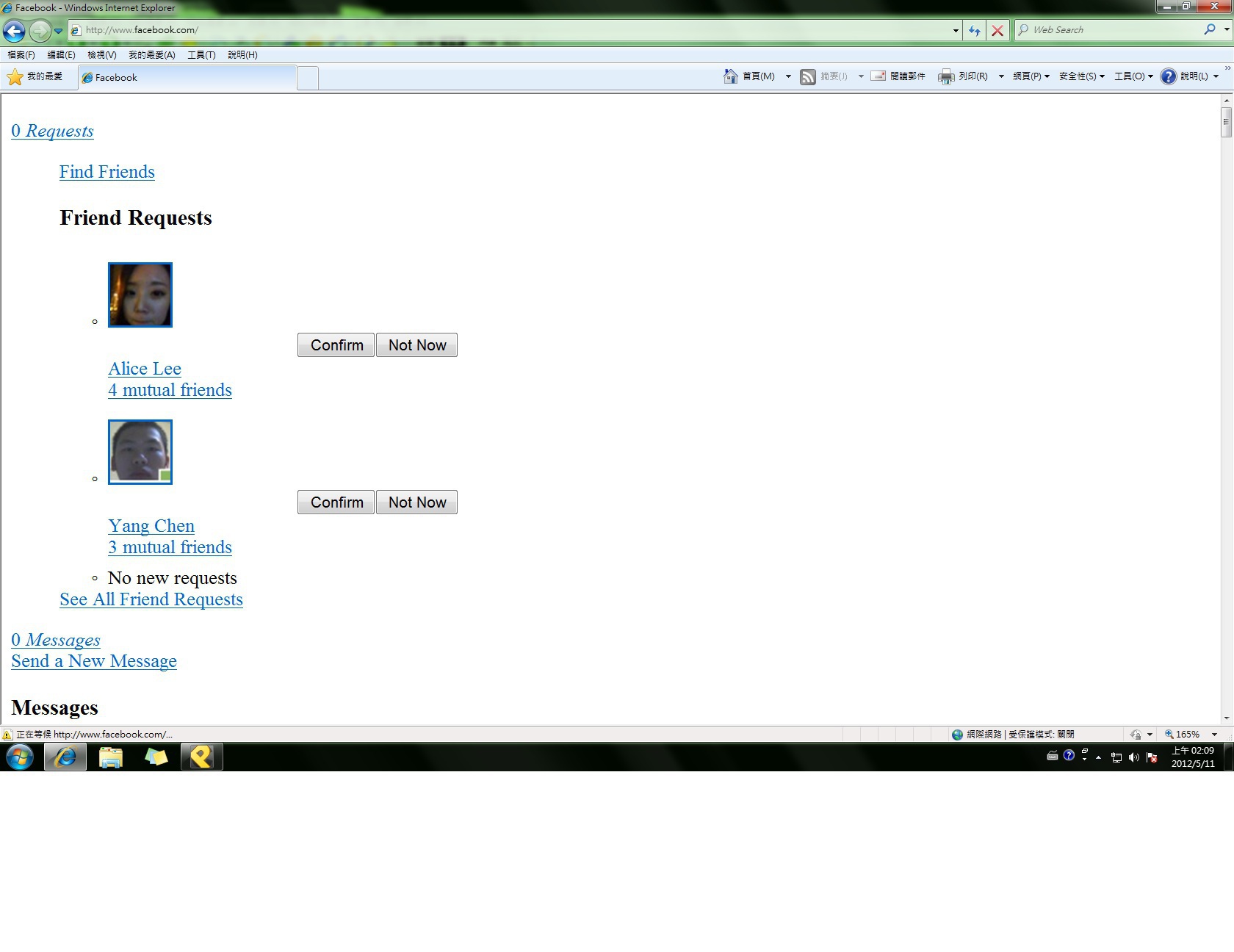Open the 安全性(S) command bar menu

(x=1081, y=76)
